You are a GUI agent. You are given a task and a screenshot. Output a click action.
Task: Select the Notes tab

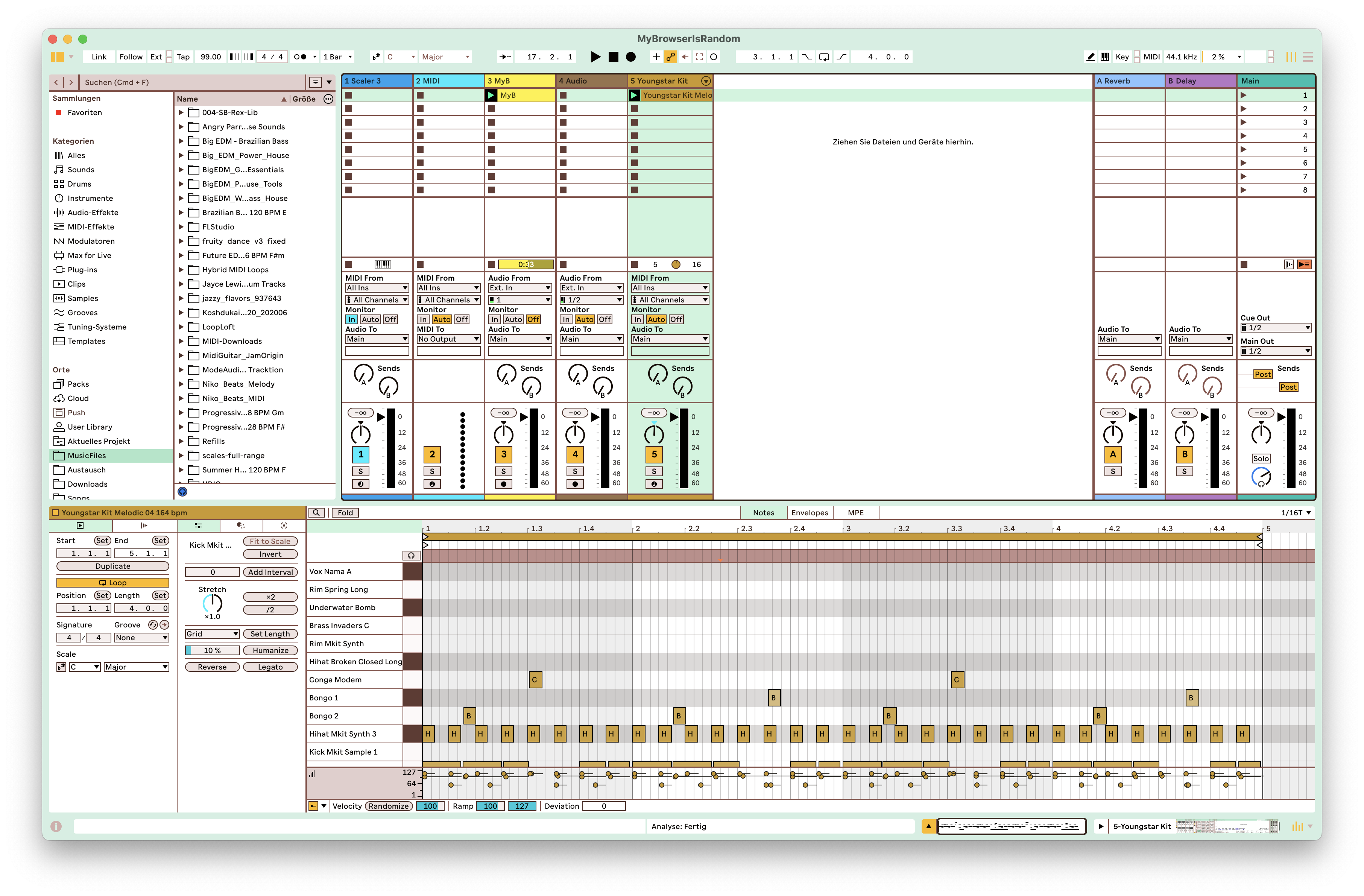pyautogui.click(x=763, y=512)
